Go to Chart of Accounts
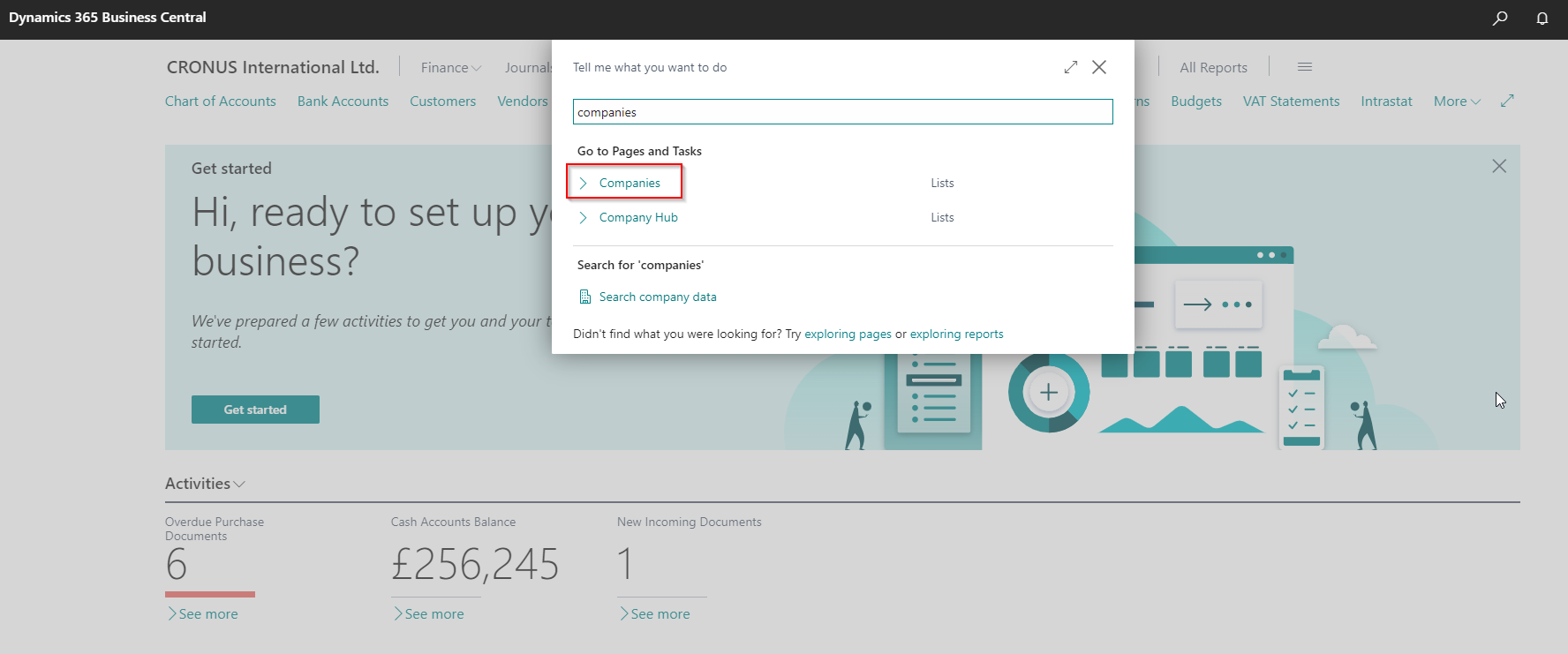This screenshot has height=654, width=1568. (221, 101)
